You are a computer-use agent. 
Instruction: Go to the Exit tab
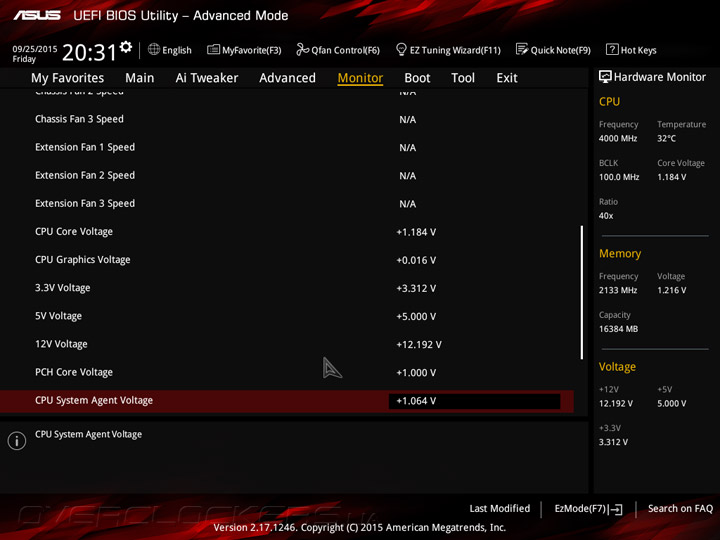507,78
